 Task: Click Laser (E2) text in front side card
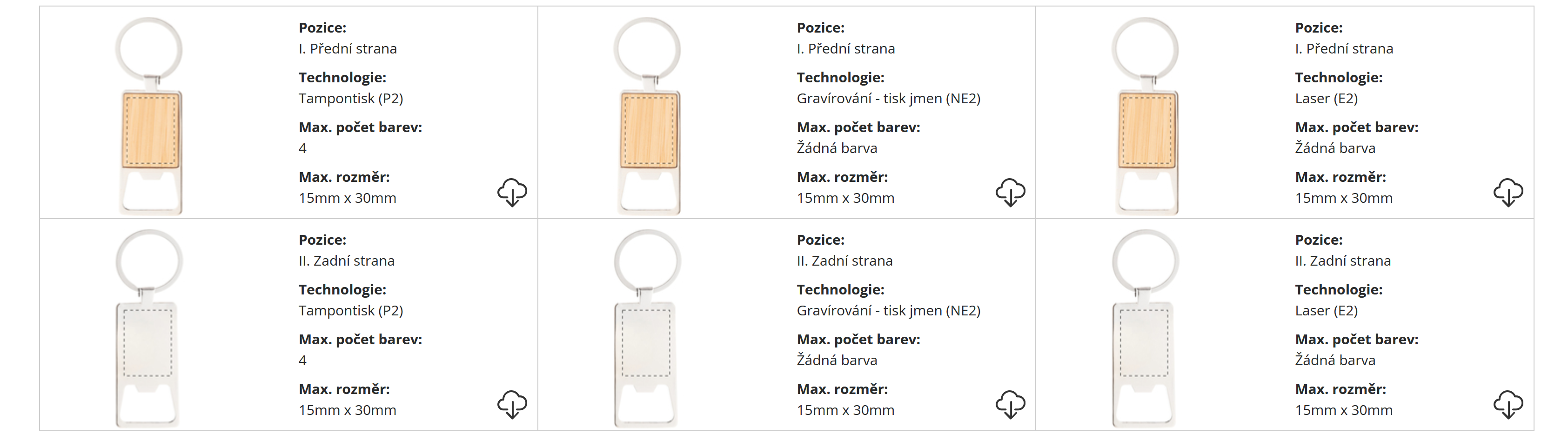pos(1326,99)
